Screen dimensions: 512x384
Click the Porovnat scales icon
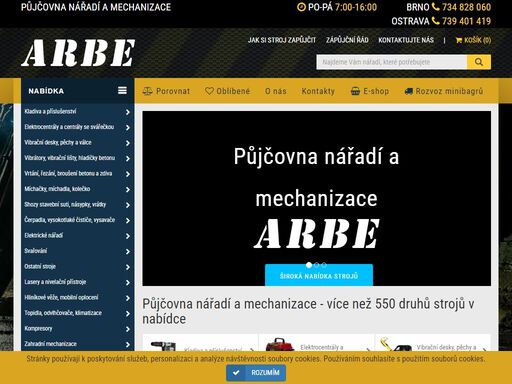pos(147,91)
